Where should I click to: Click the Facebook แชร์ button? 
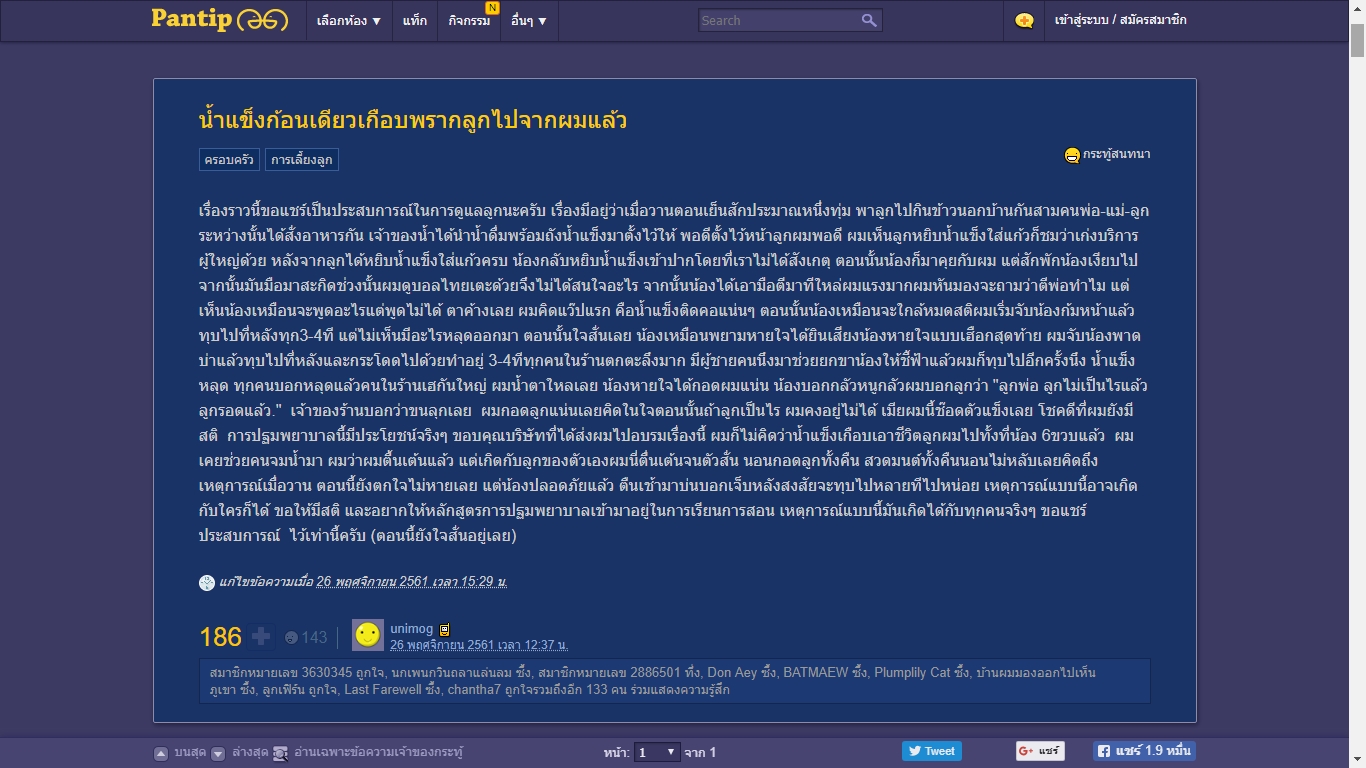coord(1143,751)
